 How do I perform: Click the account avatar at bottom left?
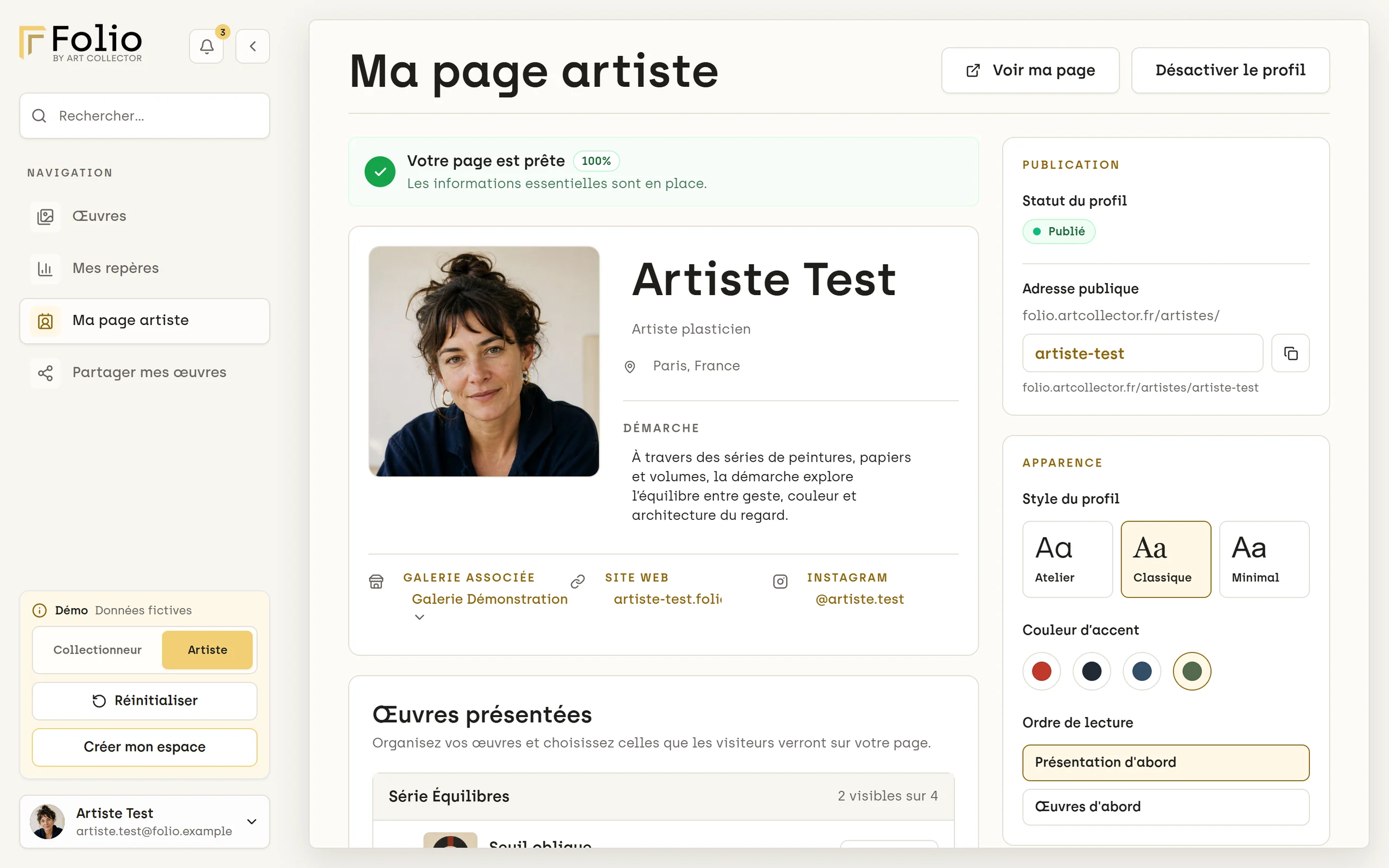pyautogui.click(x=47, y=821)
